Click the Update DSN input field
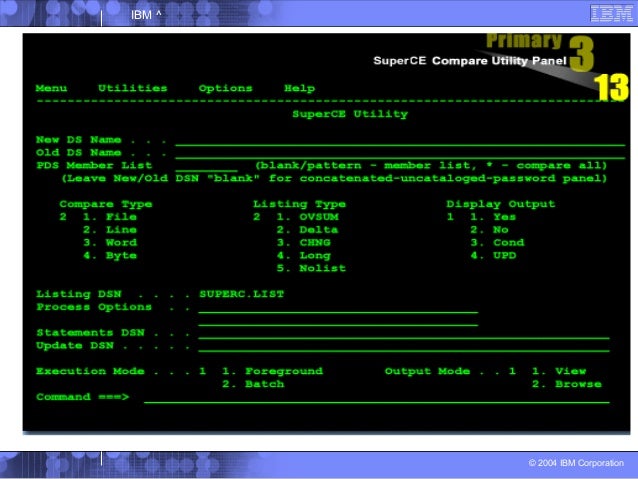 click(404, 346)
